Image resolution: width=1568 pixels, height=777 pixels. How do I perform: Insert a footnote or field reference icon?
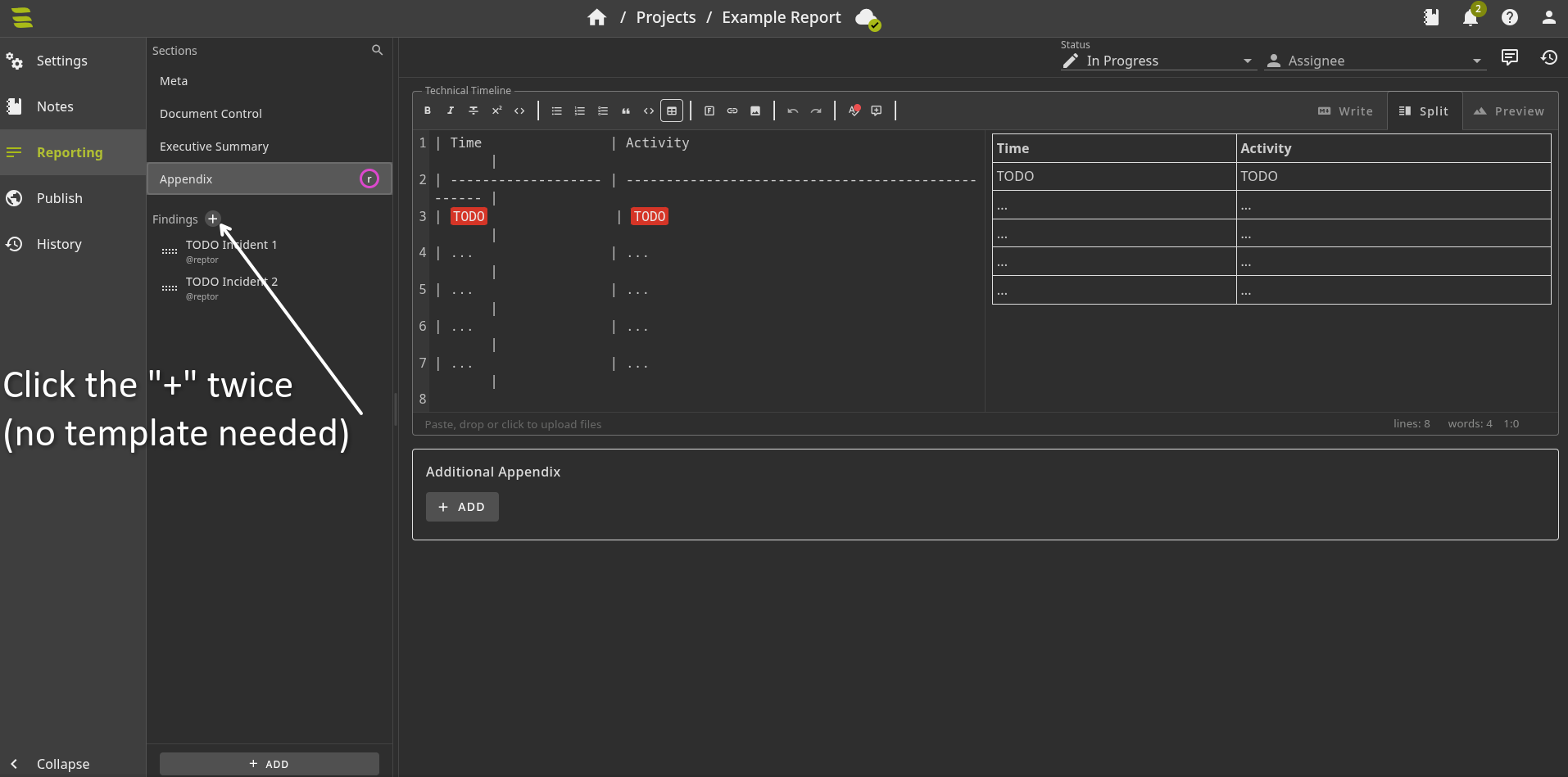709,111
